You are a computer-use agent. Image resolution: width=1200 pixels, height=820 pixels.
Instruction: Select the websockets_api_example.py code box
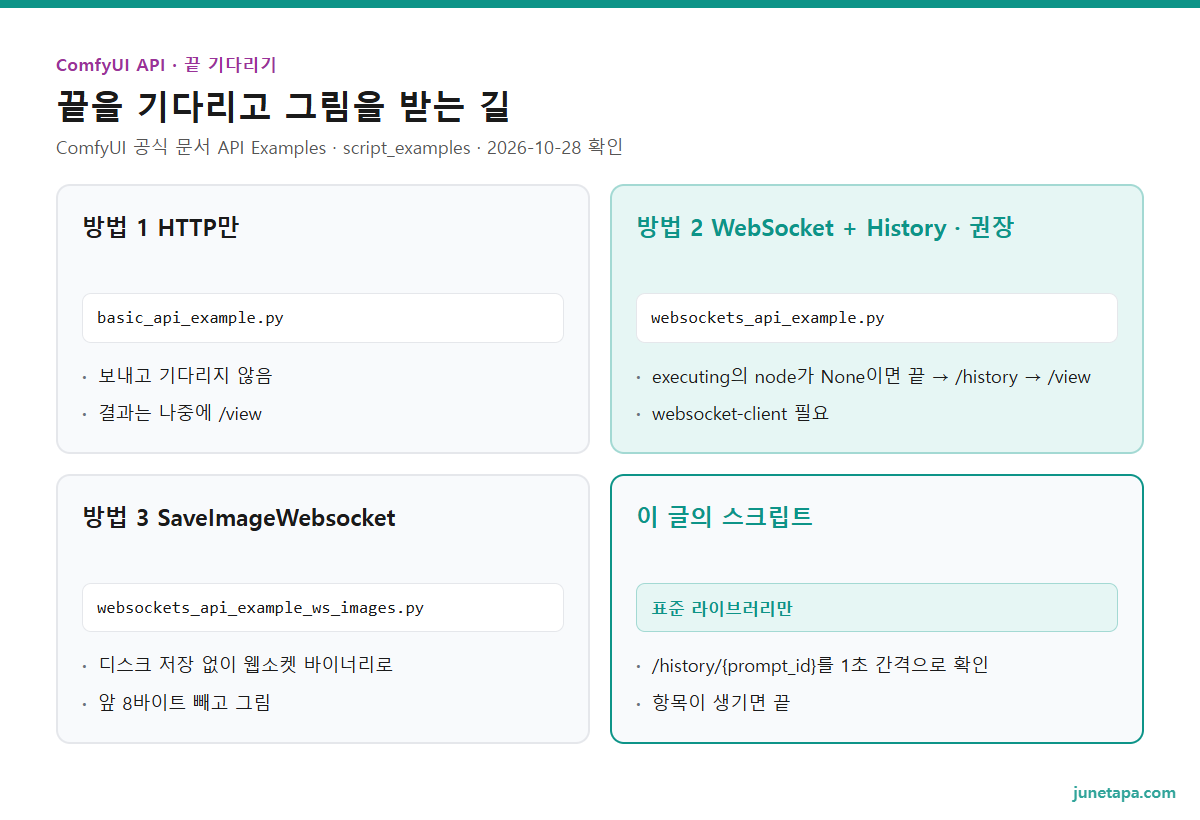point(877,318)
